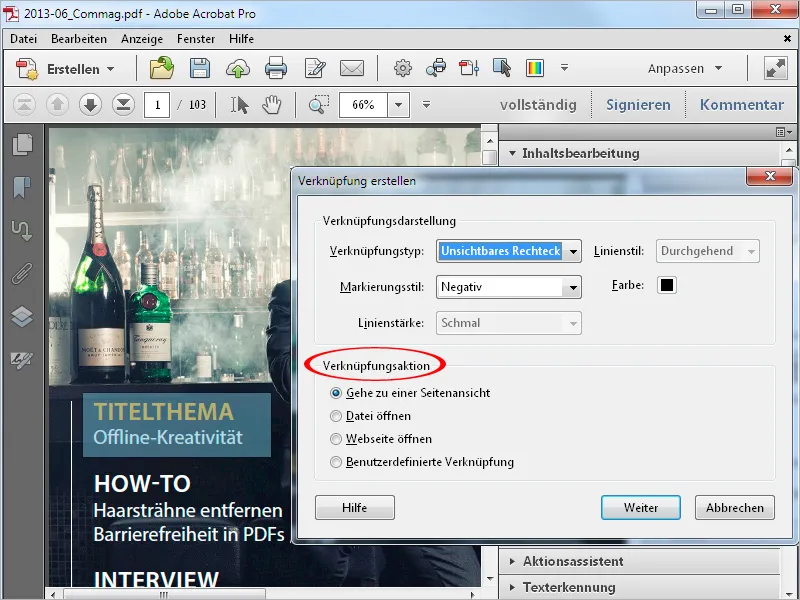Toggle full screen reading mode icon
Screen dimensions: 800x600
(776, 68)
